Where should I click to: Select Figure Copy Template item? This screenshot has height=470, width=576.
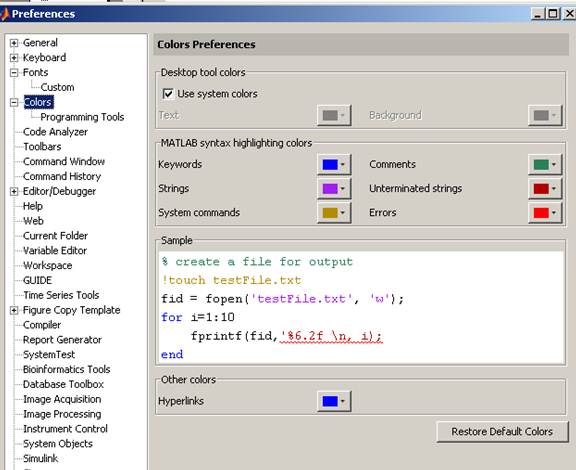(x=71, y=310)
